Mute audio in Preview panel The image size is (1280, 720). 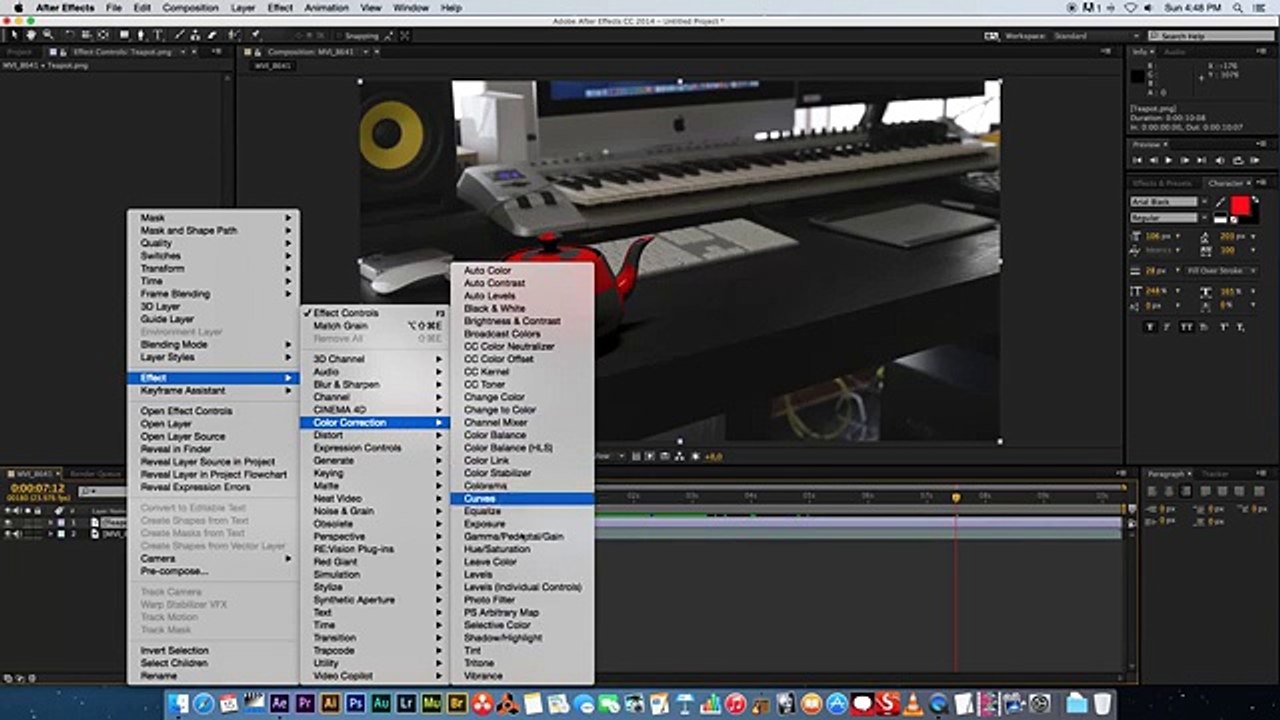coord(1220,160)
